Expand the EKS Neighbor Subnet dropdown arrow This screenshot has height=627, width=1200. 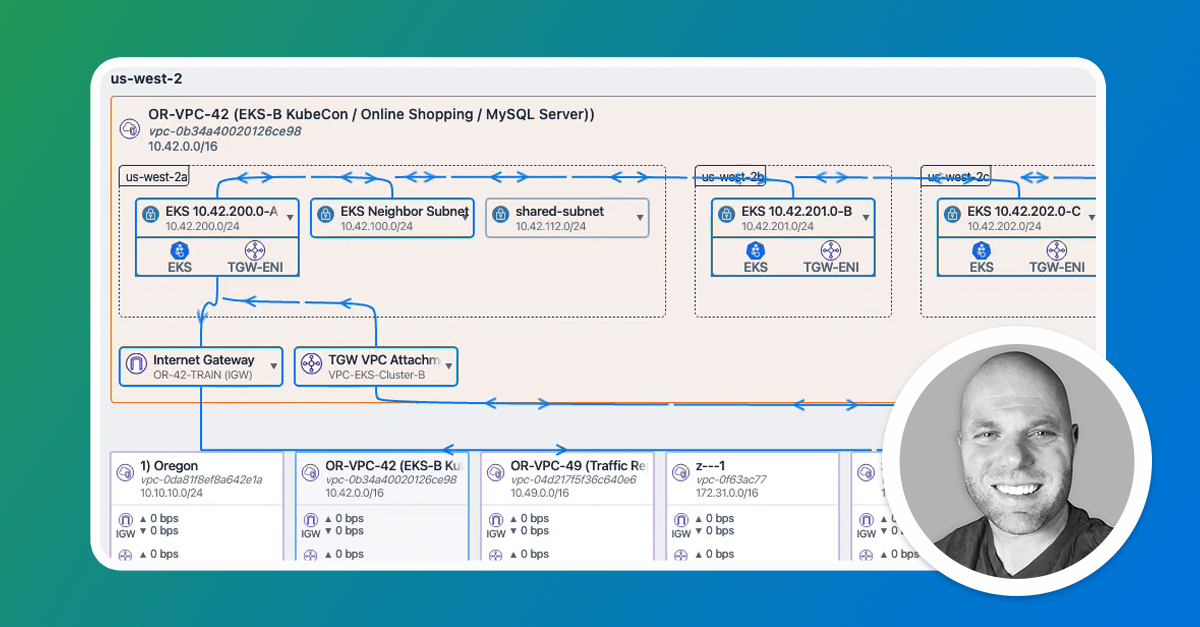pyautogui.click(x=464, y=217)
